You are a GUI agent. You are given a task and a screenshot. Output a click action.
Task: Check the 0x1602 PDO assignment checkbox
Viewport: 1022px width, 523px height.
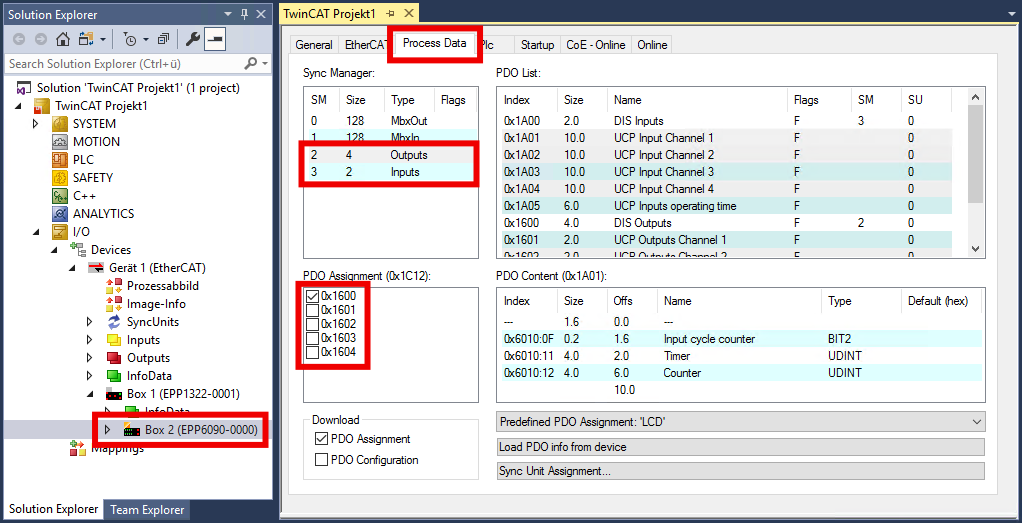coord(312,324)
